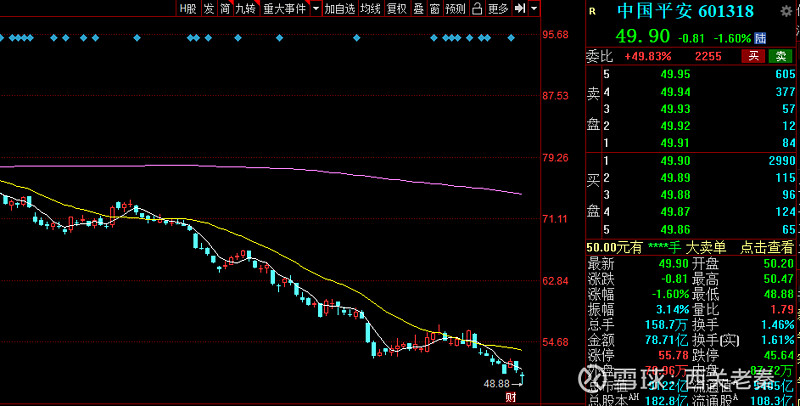The height and width of the screenshot is (406, 800).
Task: Click the 54.68 price axis label
Action: point(556,341)
